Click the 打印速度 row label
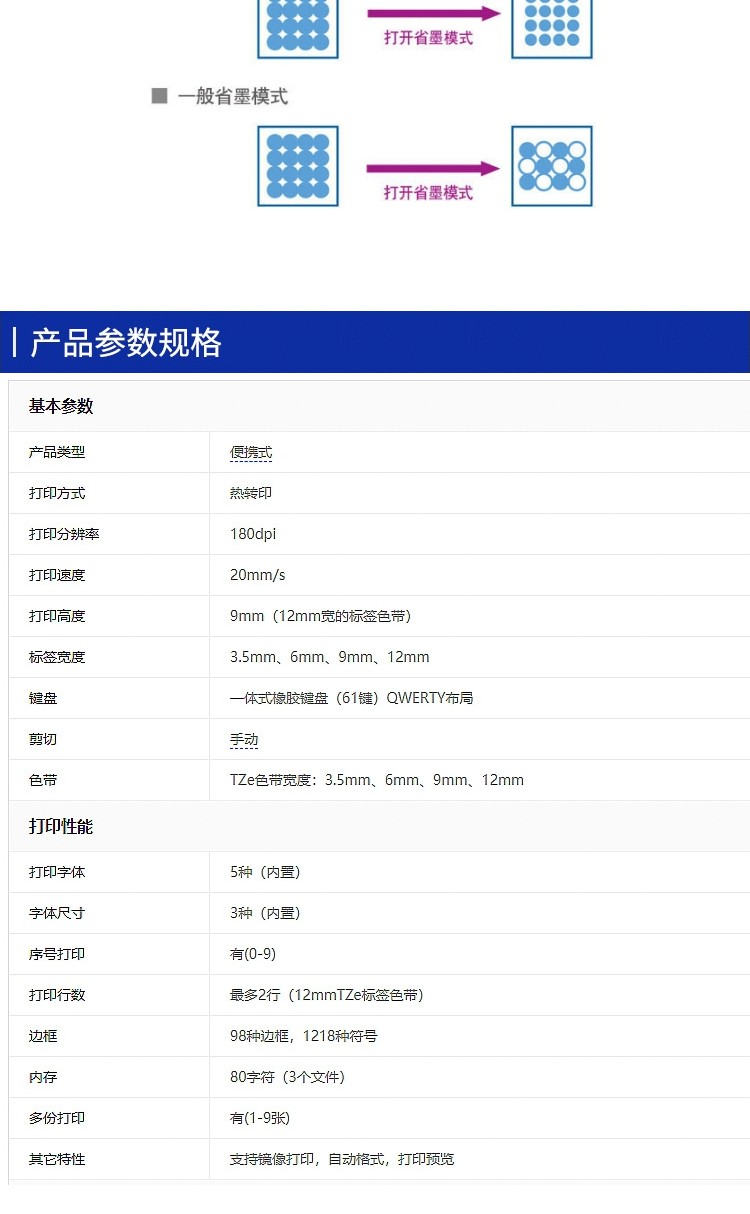This screenshot has width=750, height=1214. click(57, 575)
